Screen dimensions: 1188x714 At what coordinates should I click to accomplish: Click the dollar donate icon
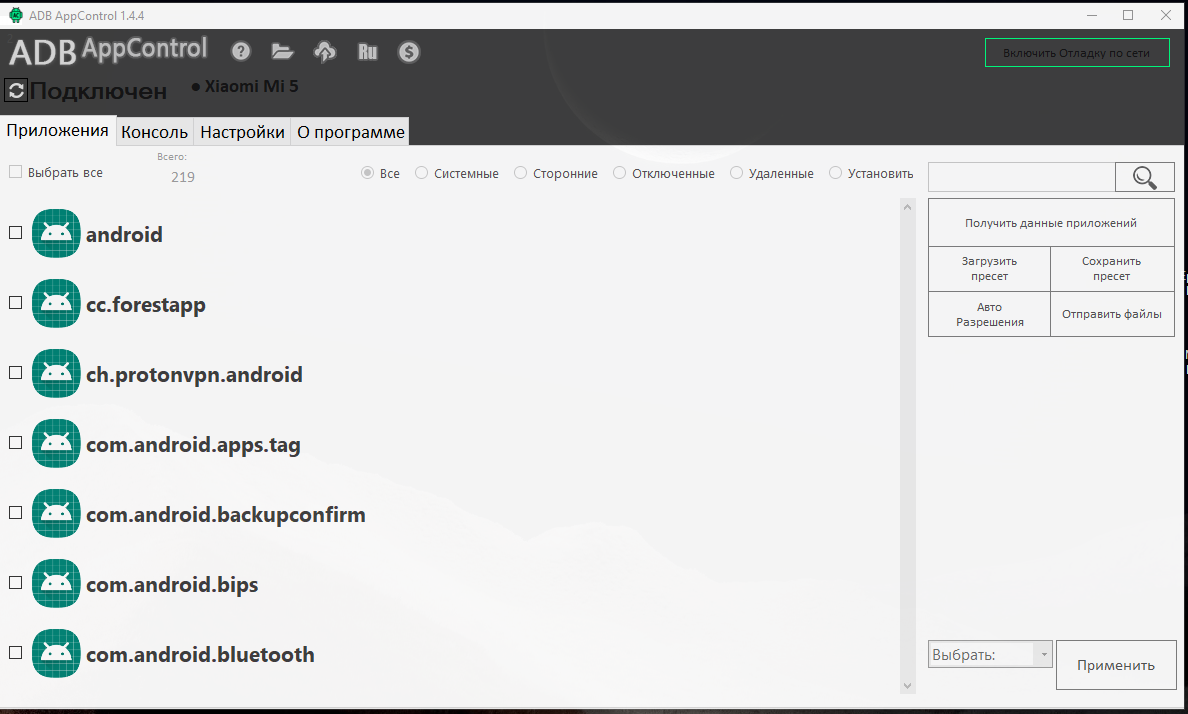(409, 52)
